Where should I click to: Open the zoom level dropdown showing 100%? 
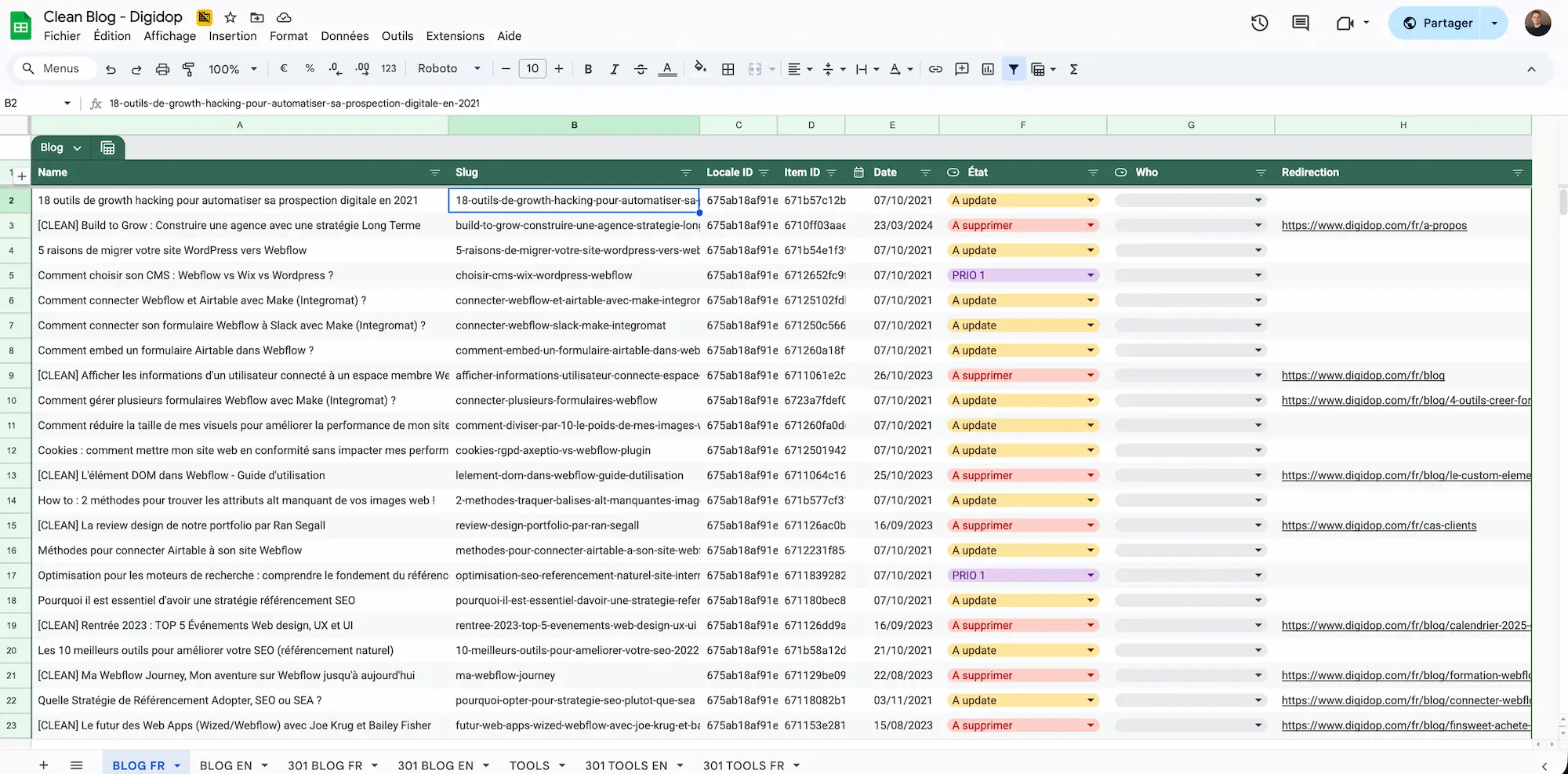click(232, 68)
